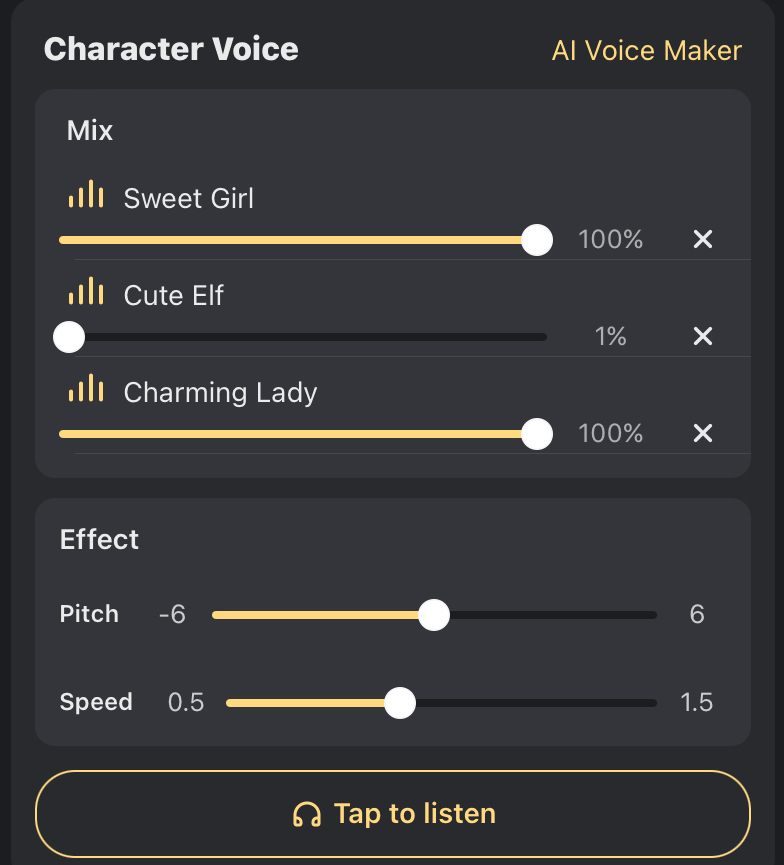Open the AI Voice Maker link
The image size is (784, 865).
coord(646,50)
